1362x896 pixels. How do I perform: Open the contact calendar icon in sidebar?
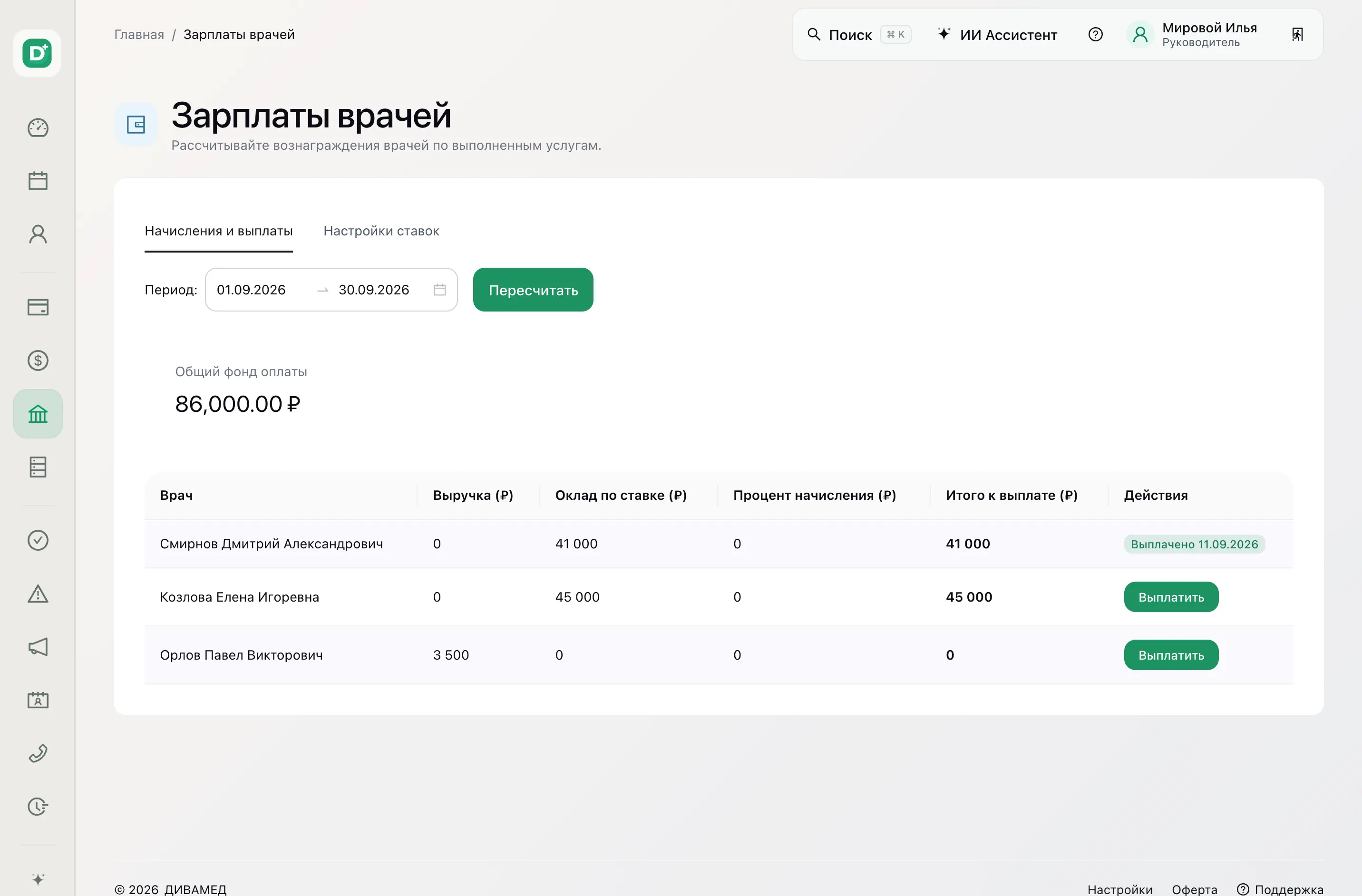coord(38,700)
